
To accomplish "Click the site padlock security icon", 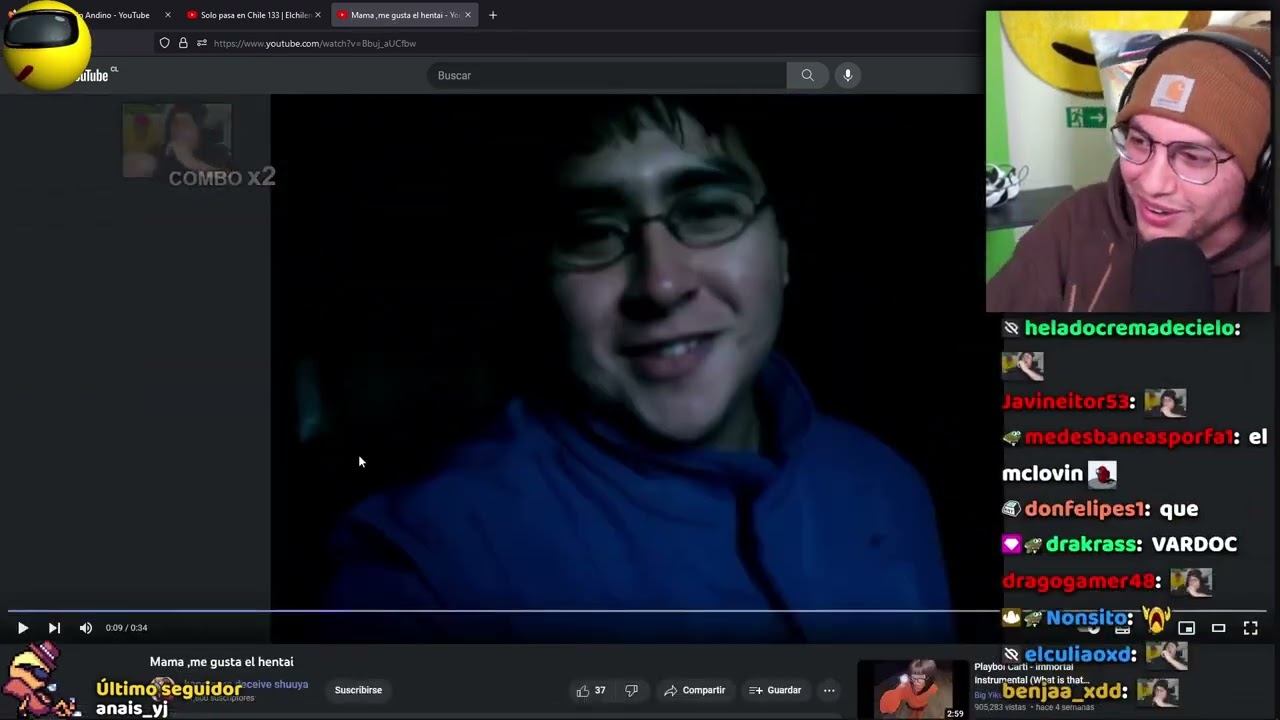I will click(x=183, y=43).
